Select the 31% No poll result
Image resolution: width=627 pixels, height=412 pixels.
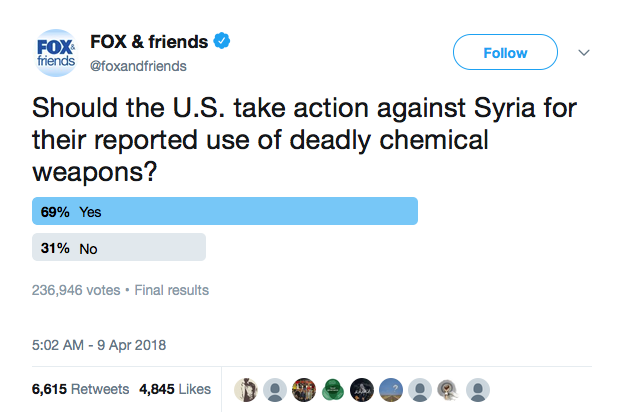(x=119, y=248)
